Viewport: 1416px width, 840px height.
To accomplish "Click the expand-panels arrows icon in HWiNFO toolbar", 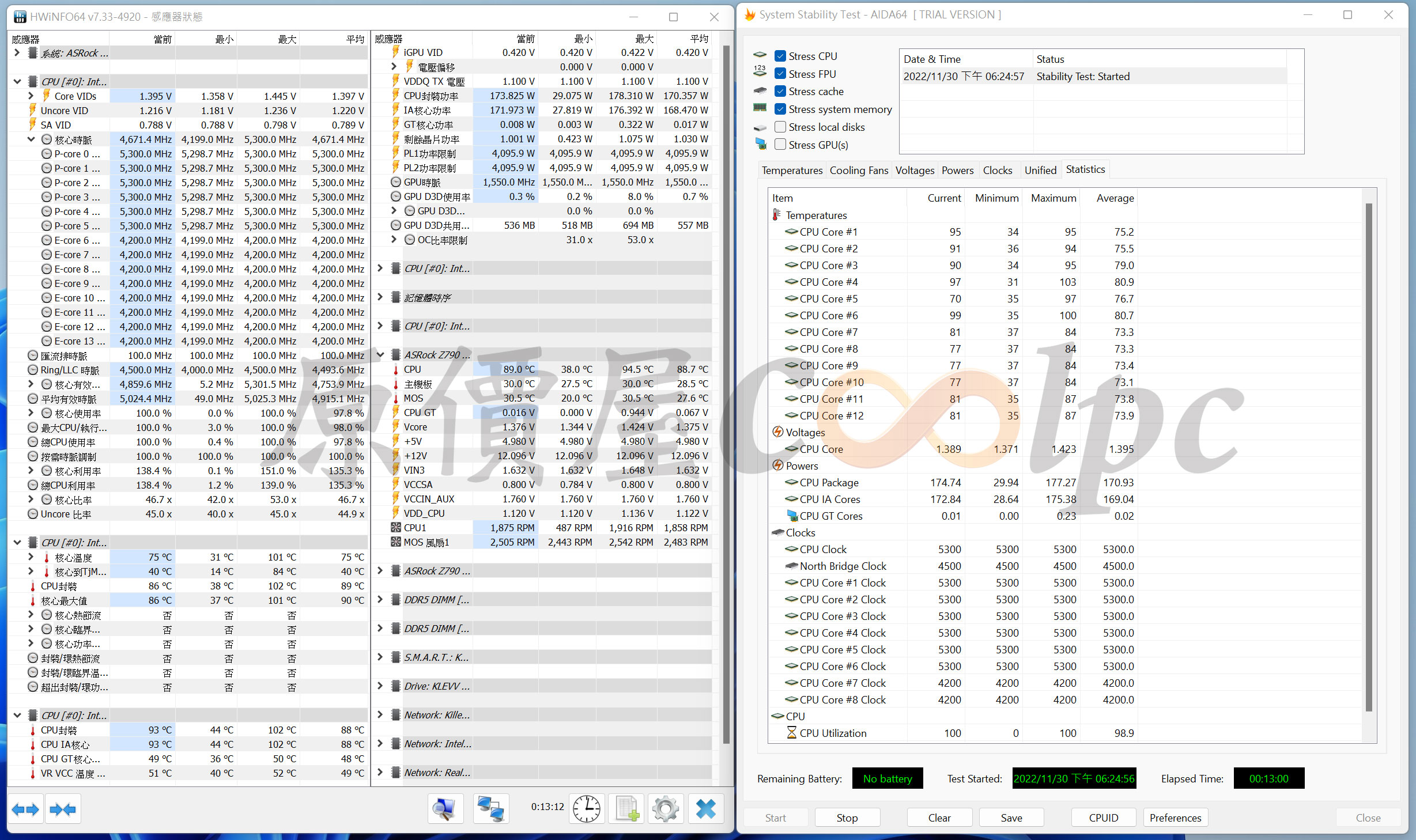I will (x=25, y=809).
